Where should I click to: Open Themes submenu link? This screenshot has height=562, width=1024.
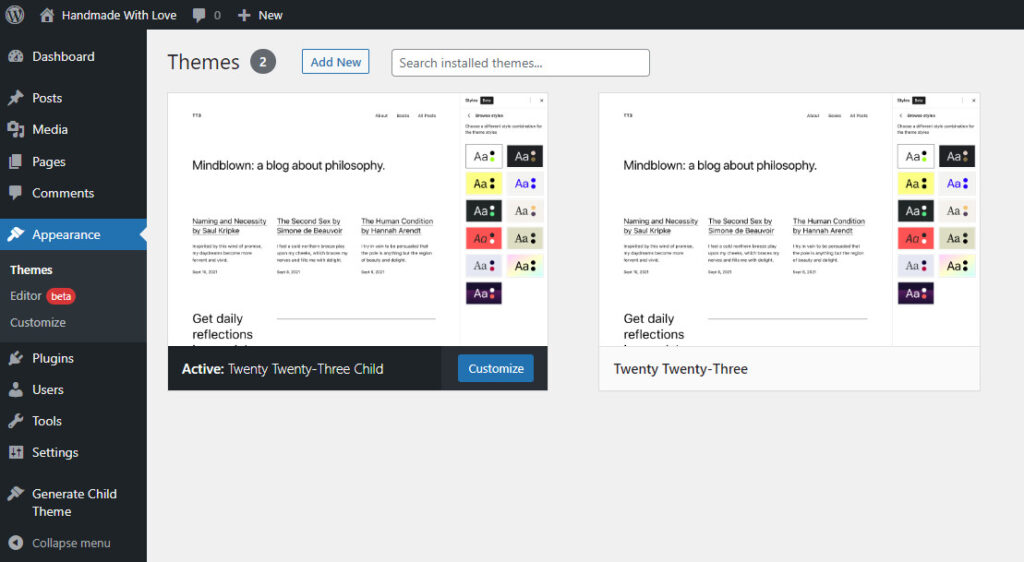coord(31,270)
